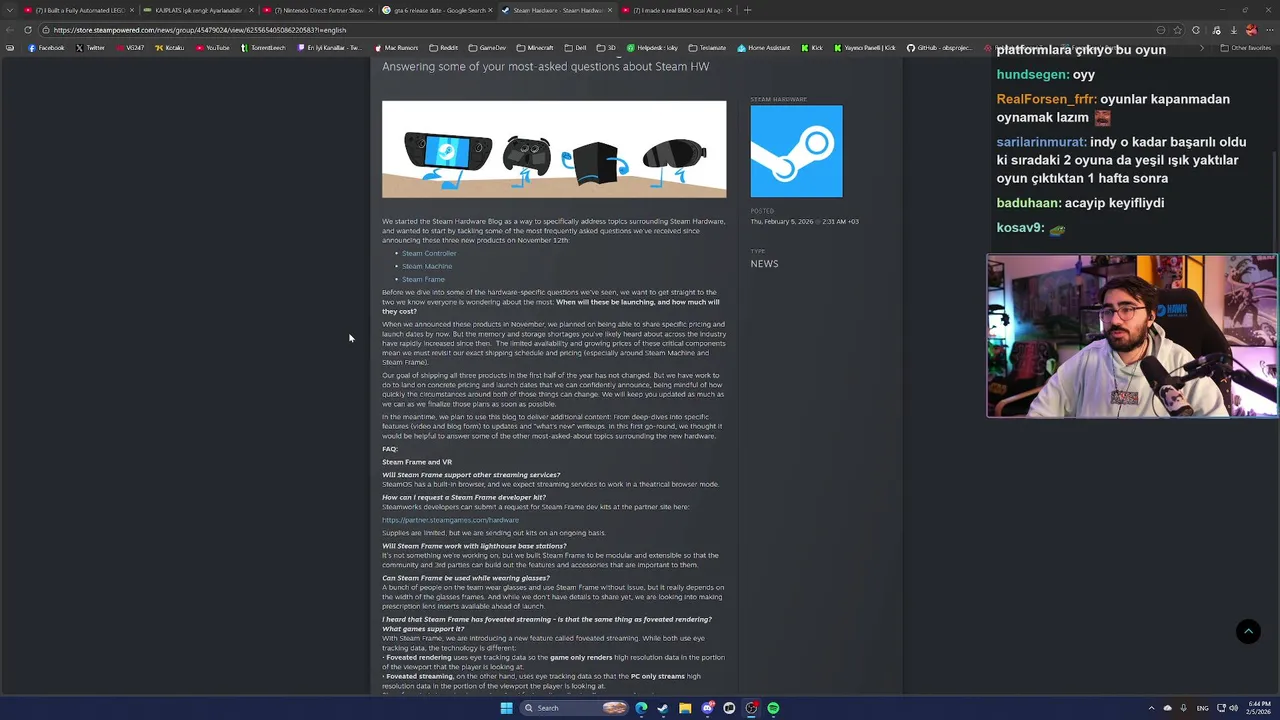Click the Steam Hardware group logo
Screen dimensions: 1280x720
[796, 151]
